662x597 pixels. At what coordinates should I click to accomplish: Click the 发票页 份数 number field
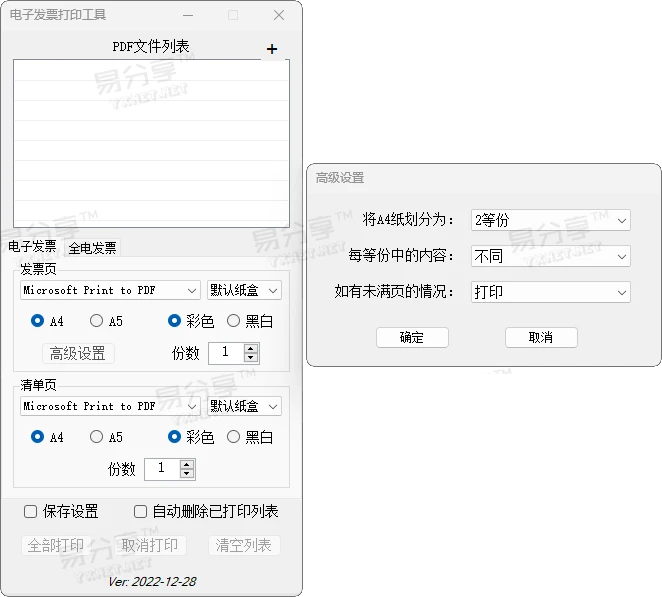226,353
